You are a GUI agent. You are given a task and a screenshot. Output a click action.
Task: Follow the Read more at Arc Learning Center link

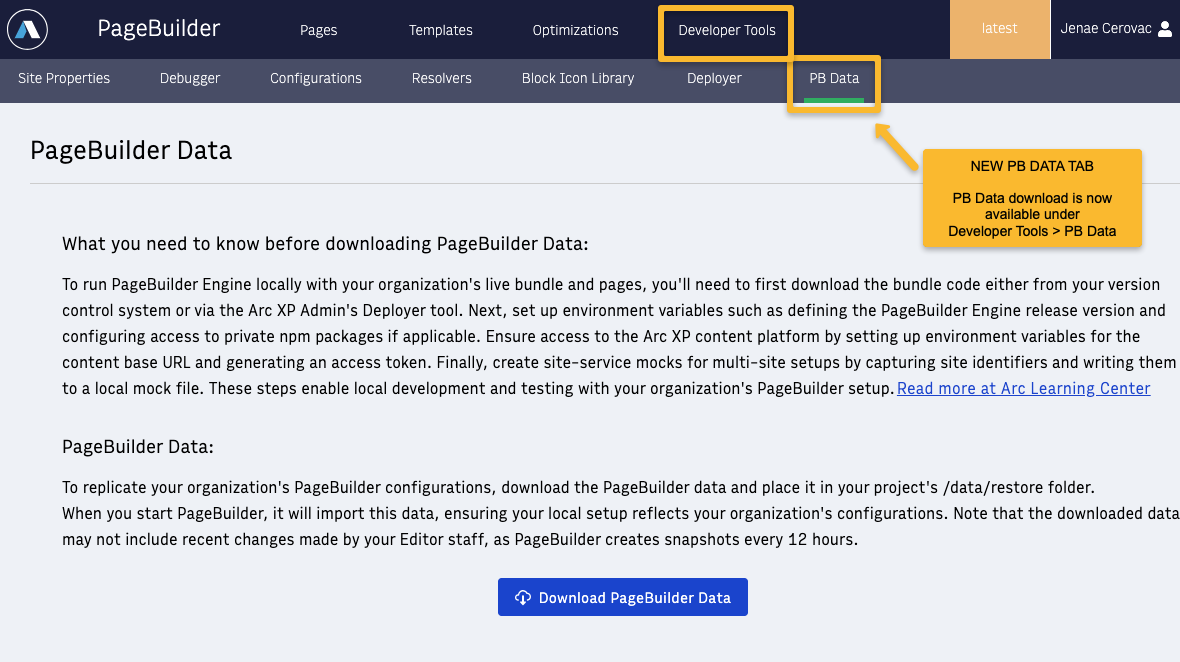(1023, 388)
